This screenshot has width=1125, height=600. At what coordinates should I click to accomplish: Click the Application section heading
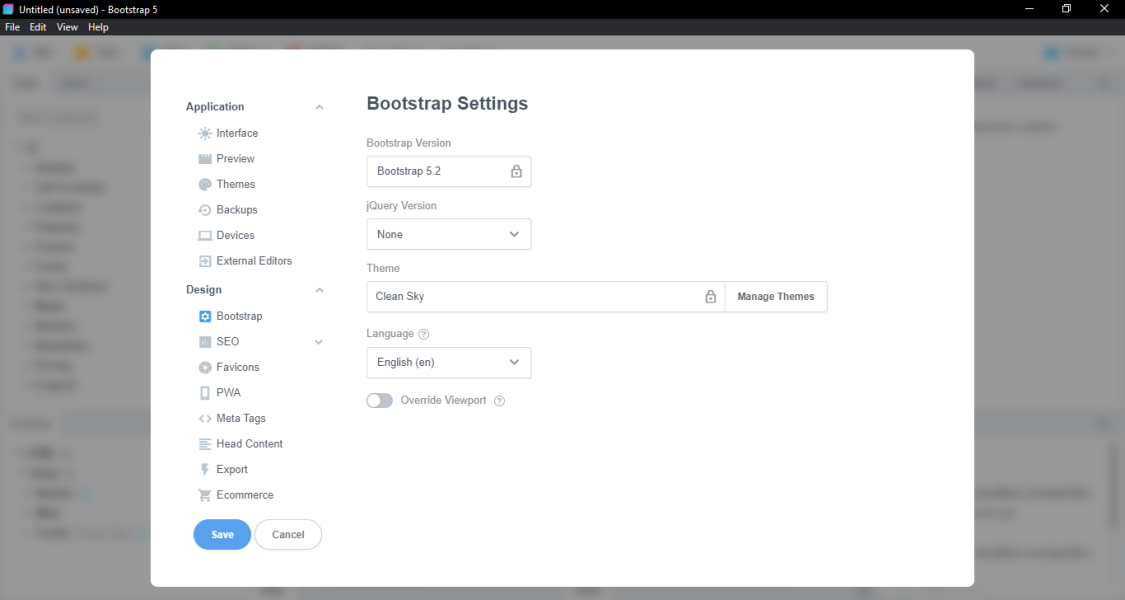[x=215, y=107]
